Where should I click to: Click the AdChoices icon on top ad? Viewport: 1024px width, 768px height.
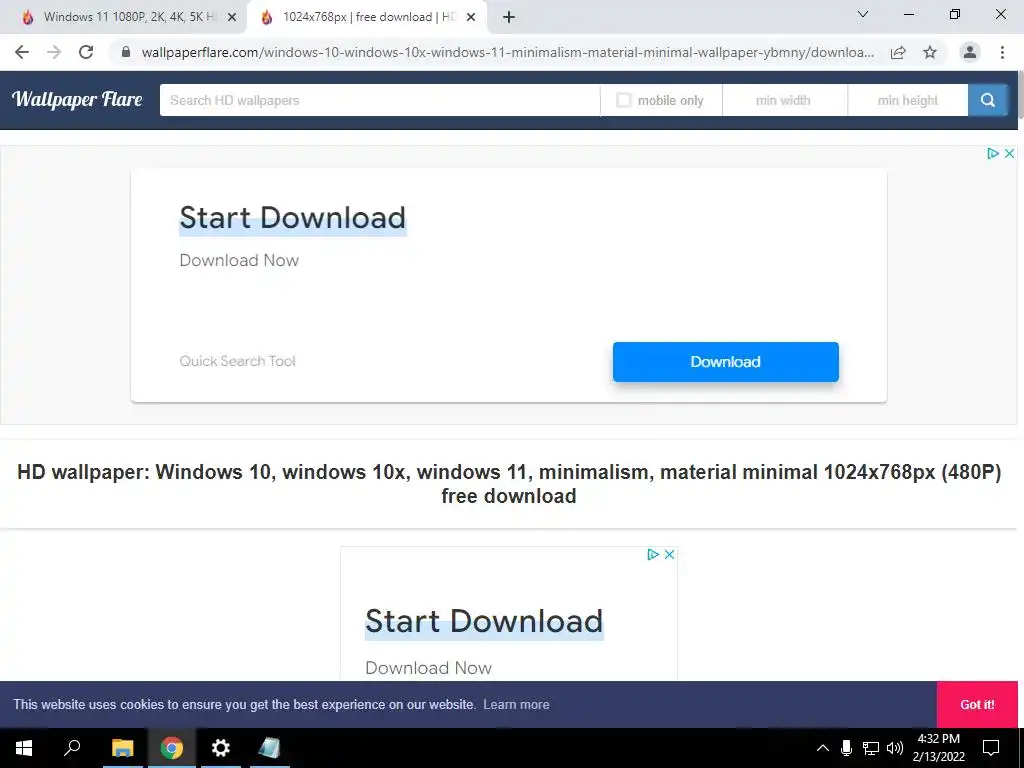tap(993, 153)
